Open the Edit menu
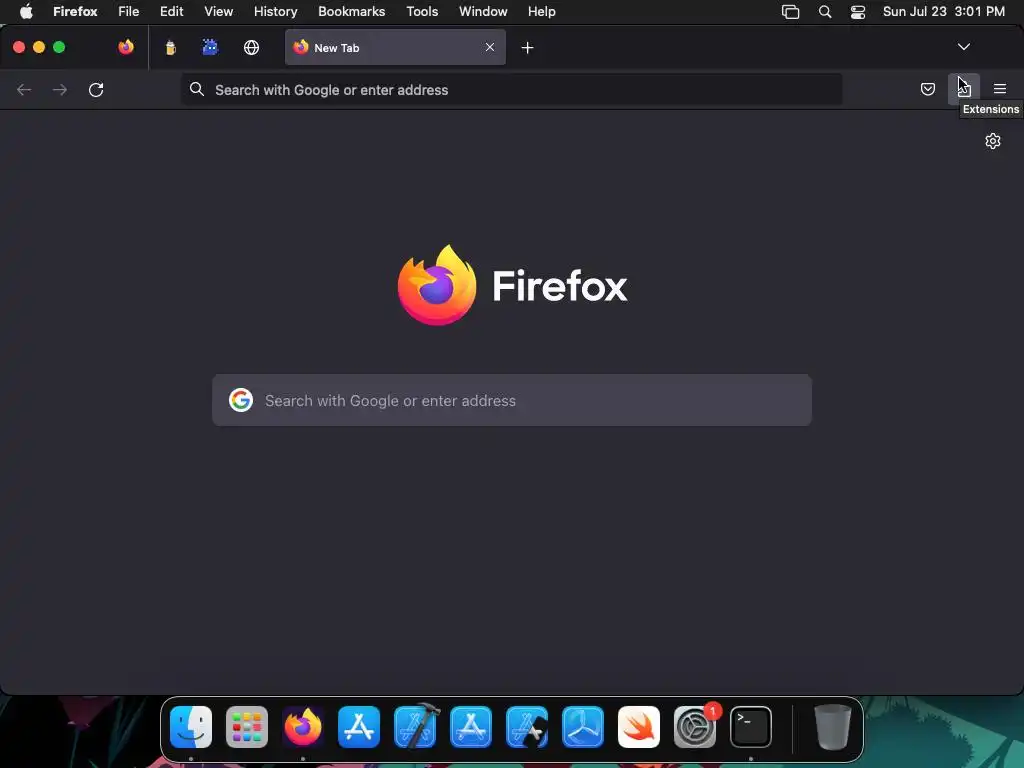 click(172, 12)
